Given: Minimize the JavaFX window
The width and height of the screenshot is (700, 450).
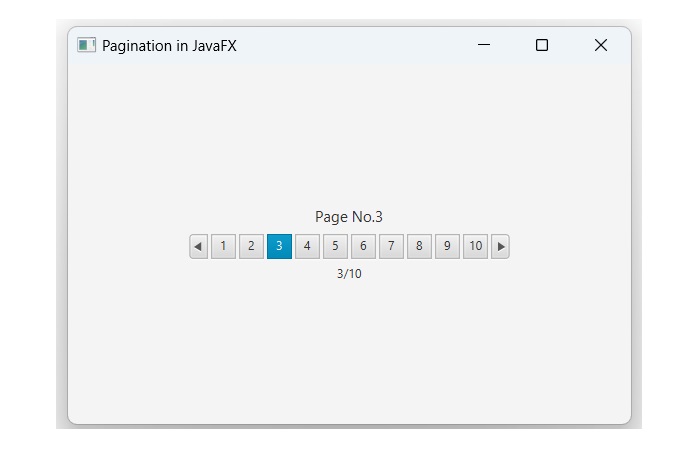Looking at the screenshot, I should point(484,45).
